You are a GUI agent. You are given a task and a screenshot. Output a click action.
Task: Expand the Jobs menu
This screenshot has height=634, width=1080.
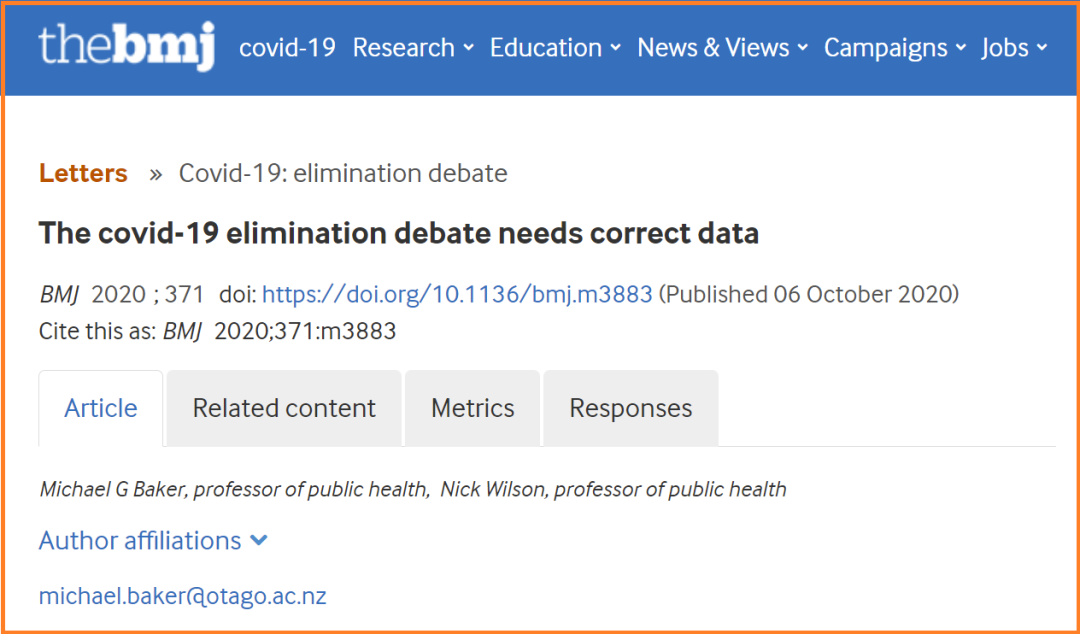[x=1014, y=48]
